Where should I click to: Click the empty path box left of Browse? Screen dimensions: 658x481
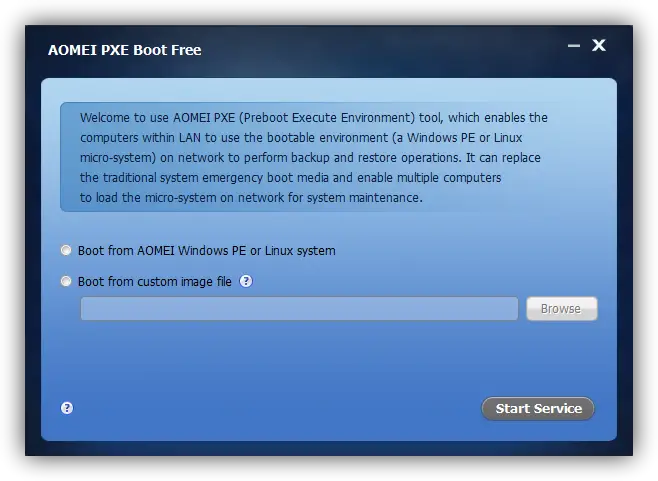299,308
